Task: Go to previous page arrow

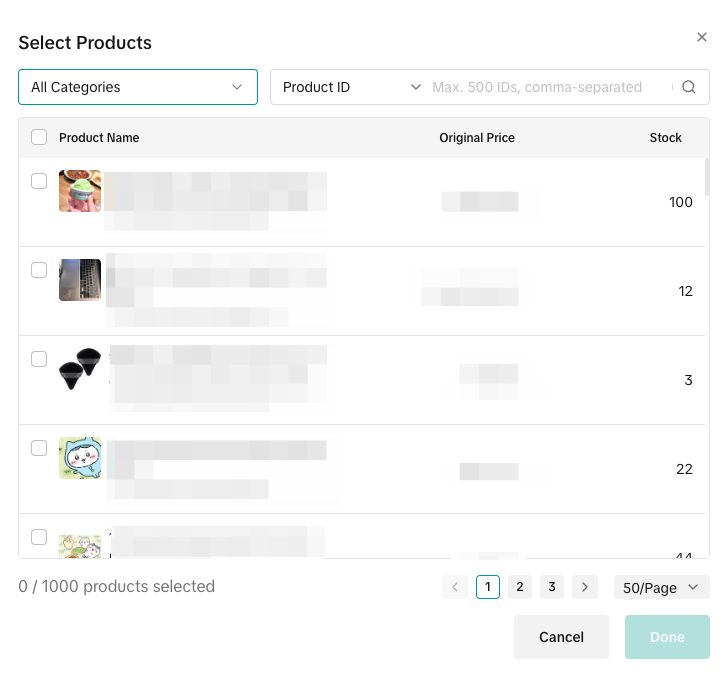Action: coord(455,587)
